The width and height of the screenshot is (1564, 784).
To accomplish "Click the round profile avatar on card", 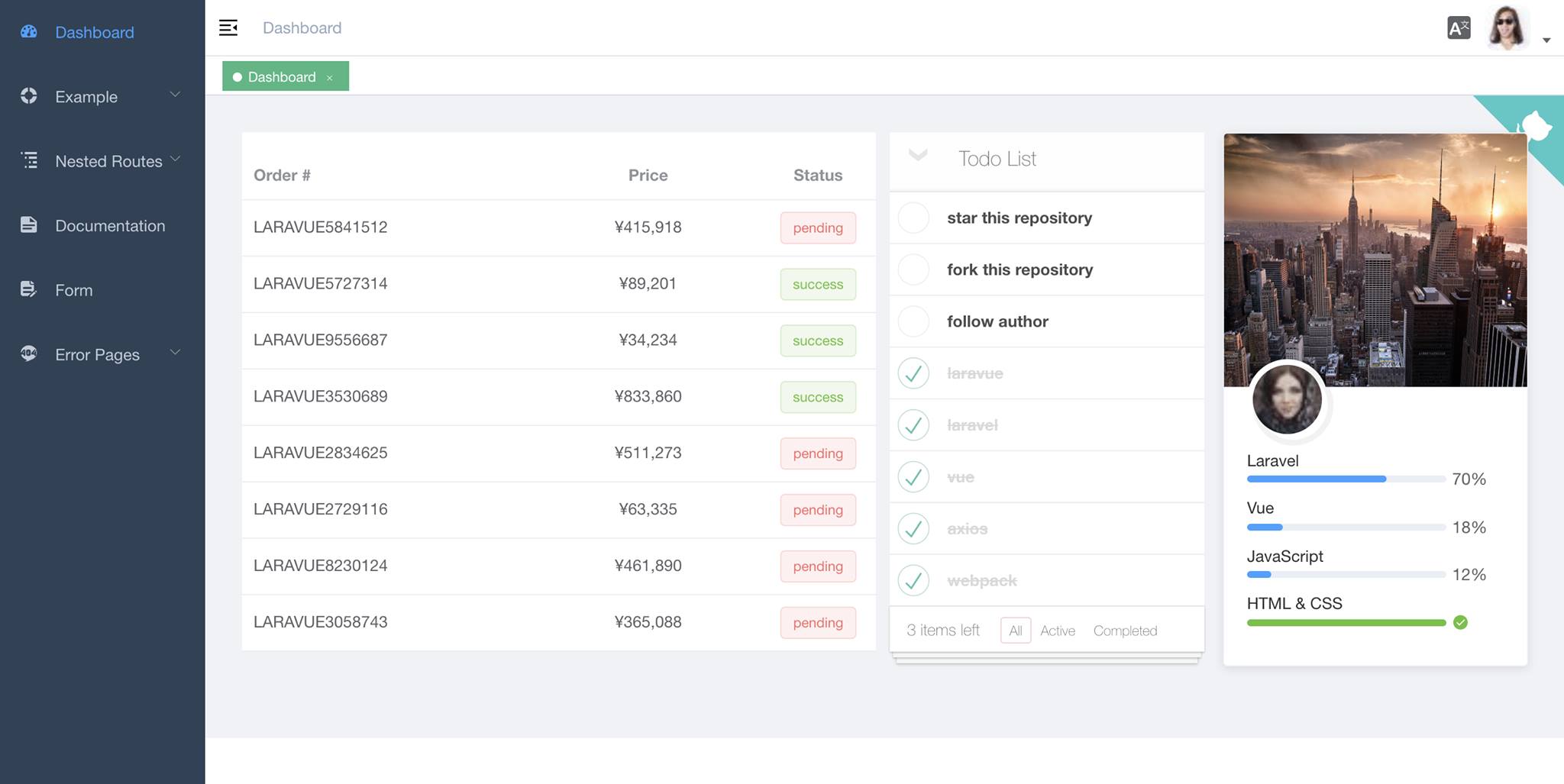I will [x=1288, y=400].
